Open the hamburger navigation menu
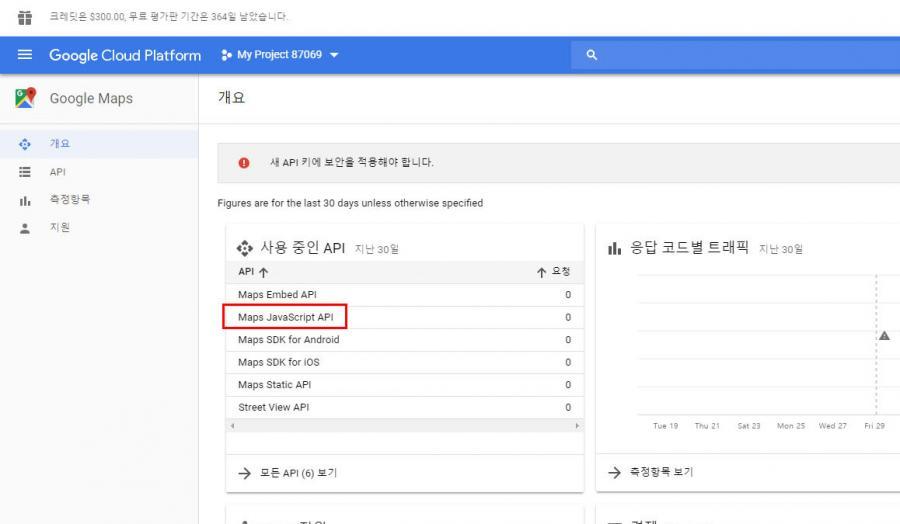This screenshot has width=900, height=524. 25,55
